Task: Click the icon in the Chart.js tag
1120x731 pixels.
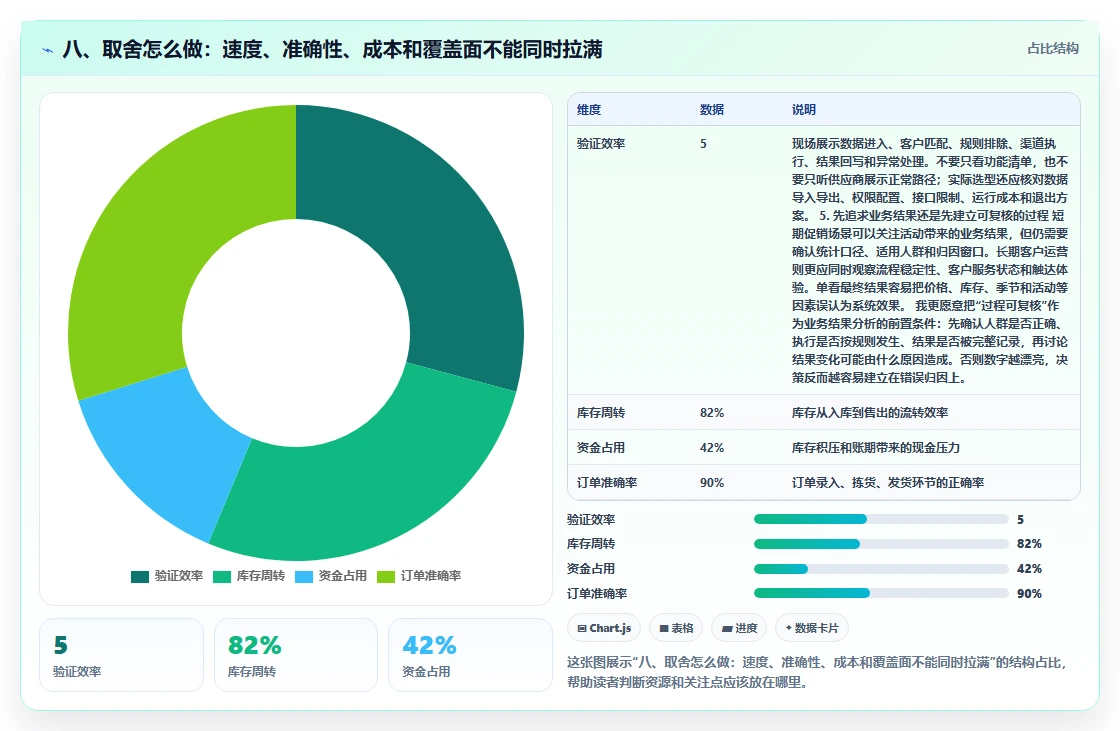Action: pos(581,629)
